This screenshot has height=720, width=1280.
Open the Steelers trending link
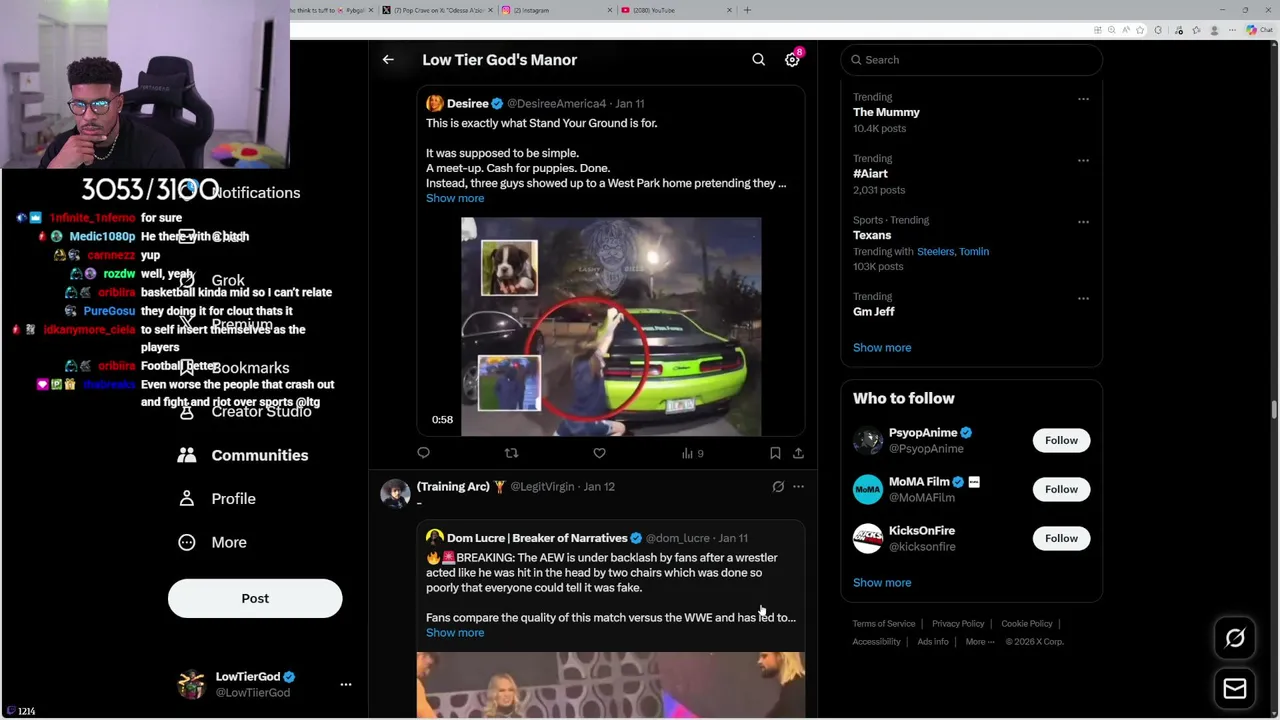tap(935, 252)
